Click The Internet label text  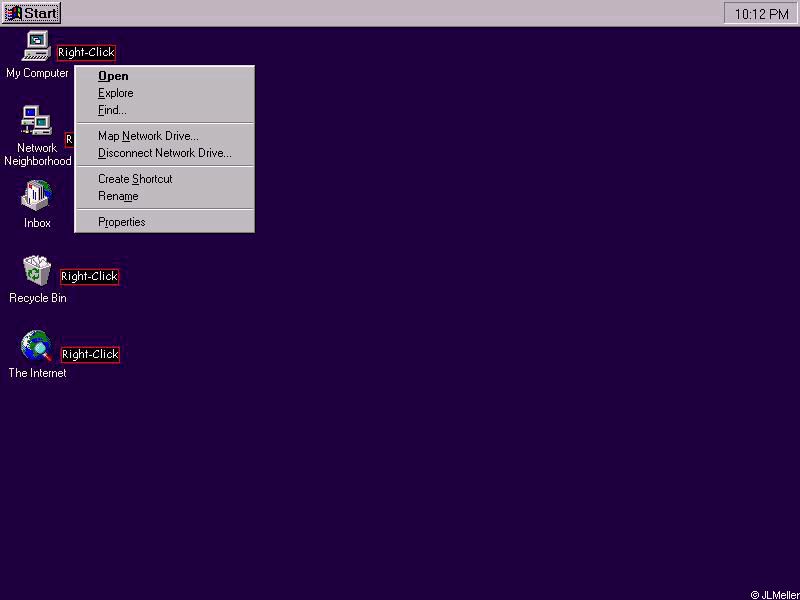(37, 373)
